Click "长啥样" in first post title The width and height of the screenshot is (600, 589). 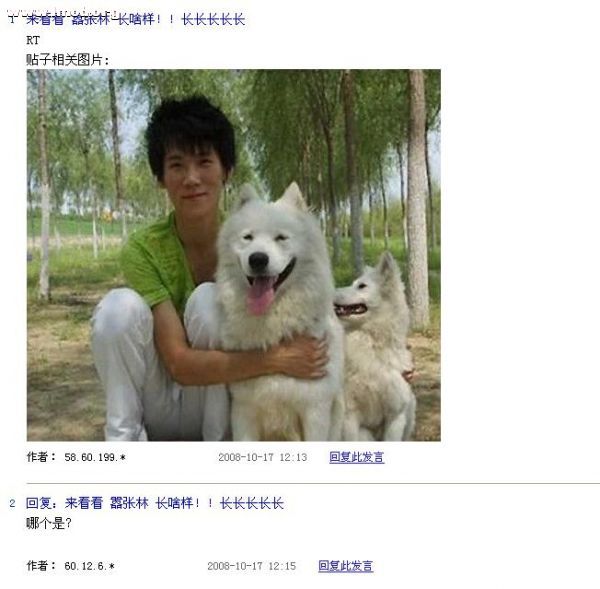click(136, 19)
